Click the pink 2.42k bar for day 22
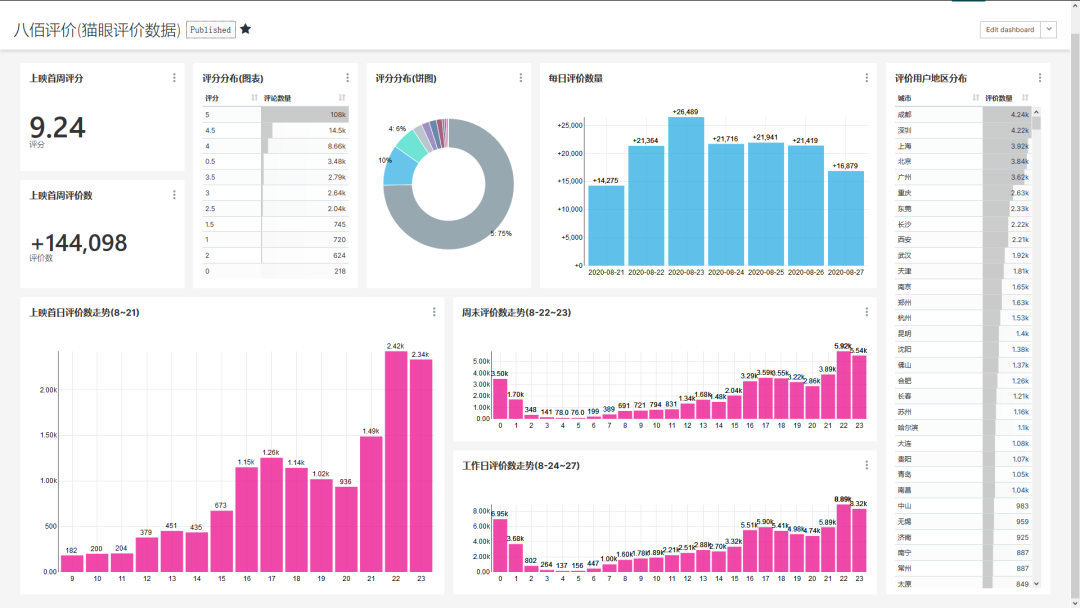 396,461
